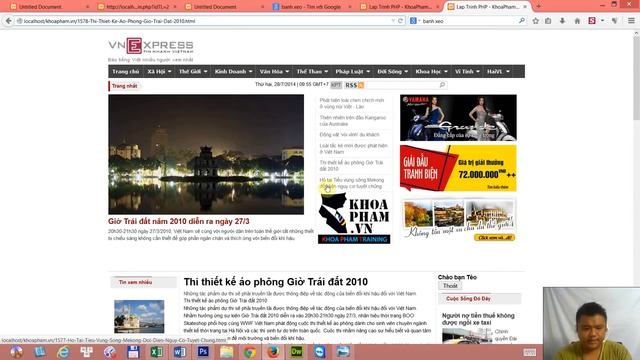The image size is (640, 360).
Task: Reload the page with the refresh icon
Action: click(400, 21)
